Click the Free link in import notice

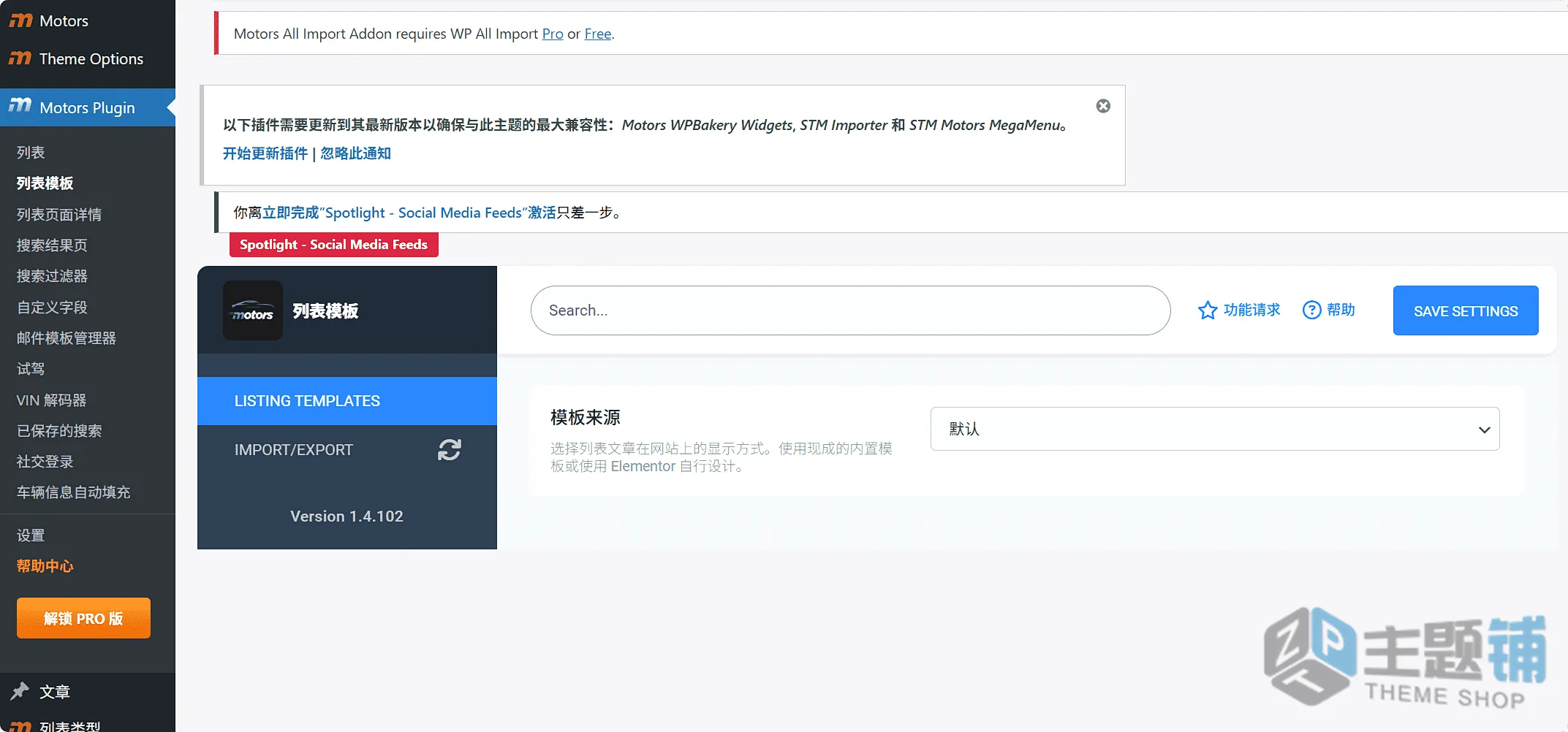pyautogui.click(x=598, y=34)
